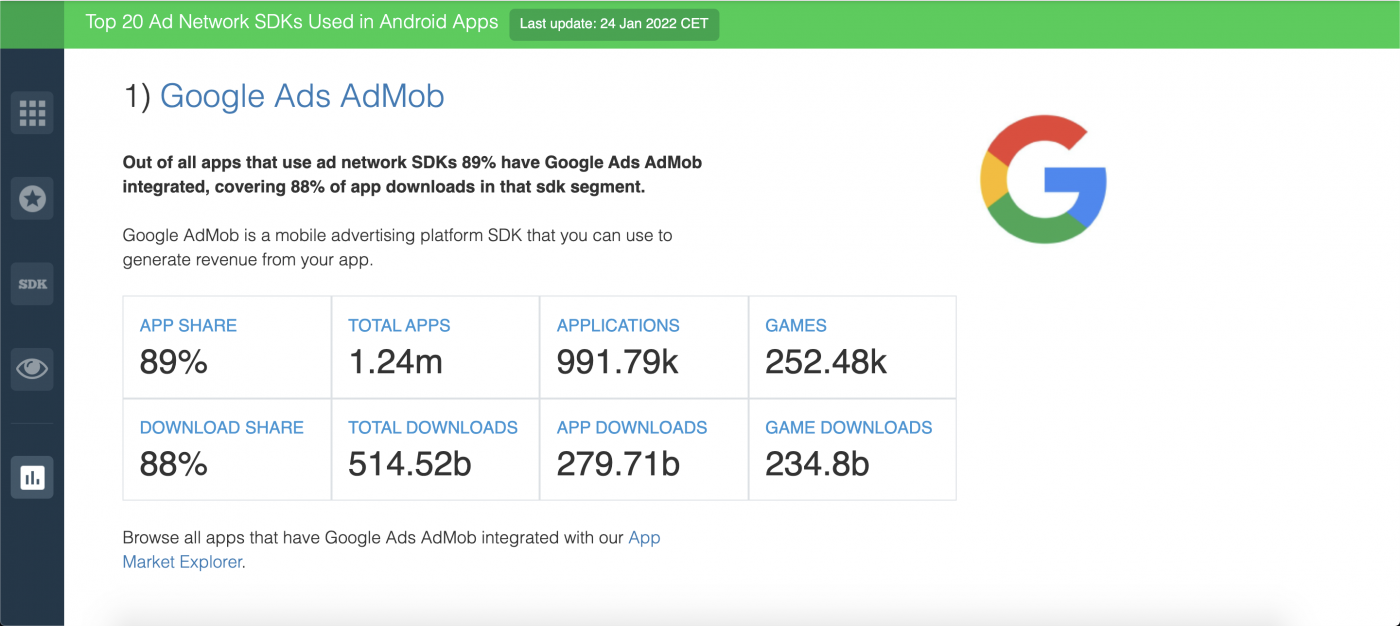Viewport: 1400px width, 626px height.
Task: Click the APPLICATIONS label
Action: click(x=618, y=325)
